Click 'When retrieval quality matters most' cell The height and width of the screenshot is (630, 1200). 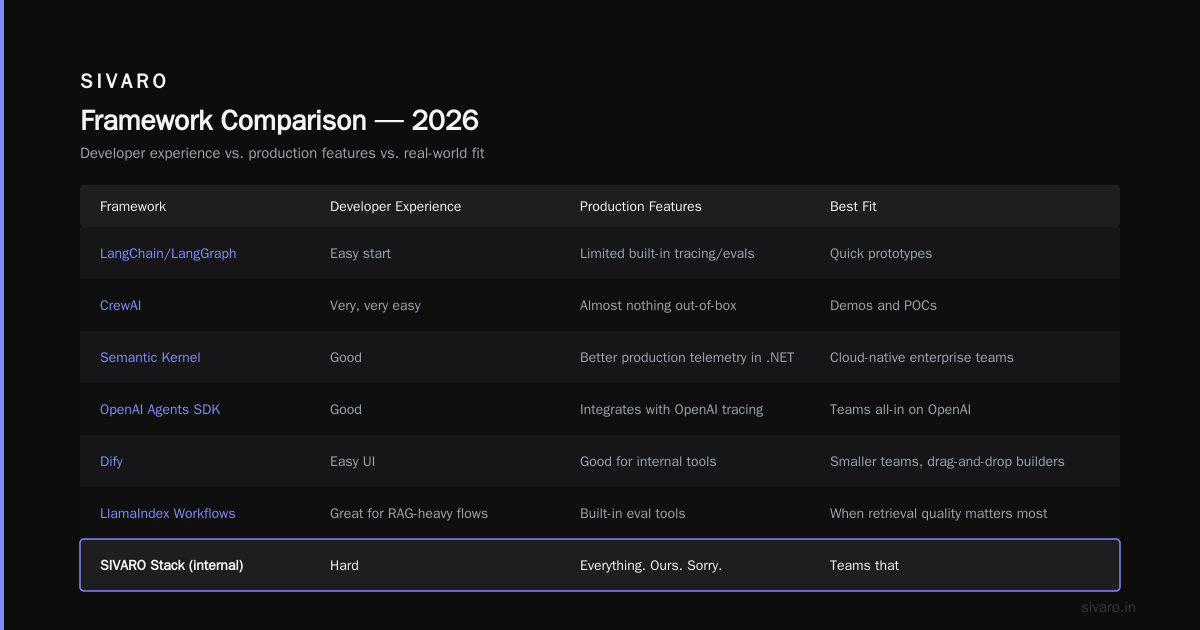click(x=939, y=513)
